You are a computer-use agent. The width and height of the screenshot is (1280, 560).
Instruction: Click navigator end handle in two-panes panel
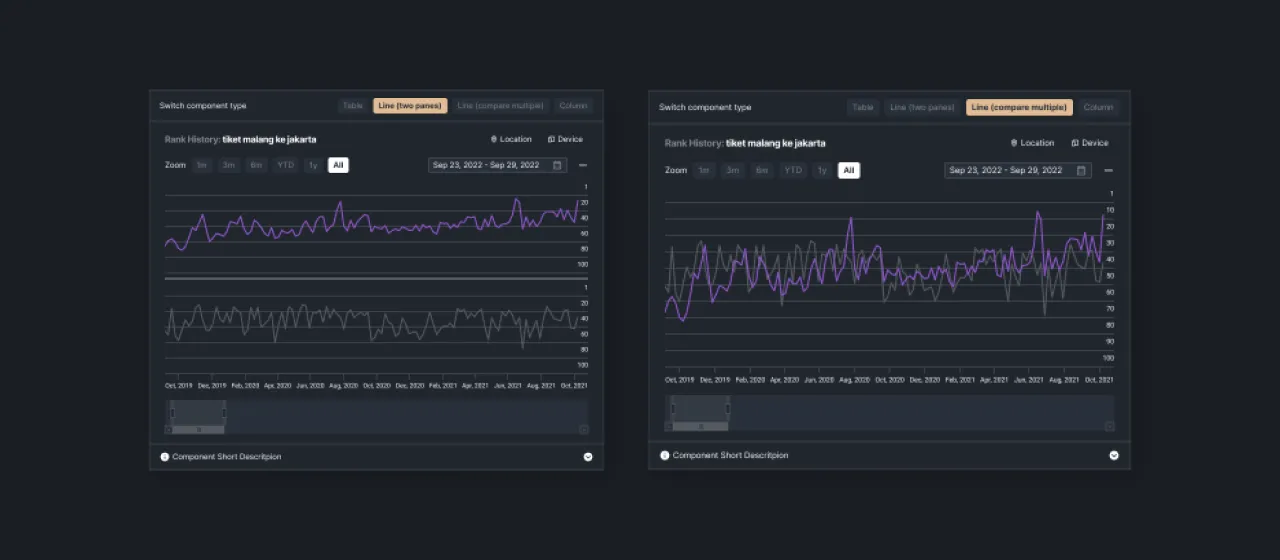[x=224, y=412]
